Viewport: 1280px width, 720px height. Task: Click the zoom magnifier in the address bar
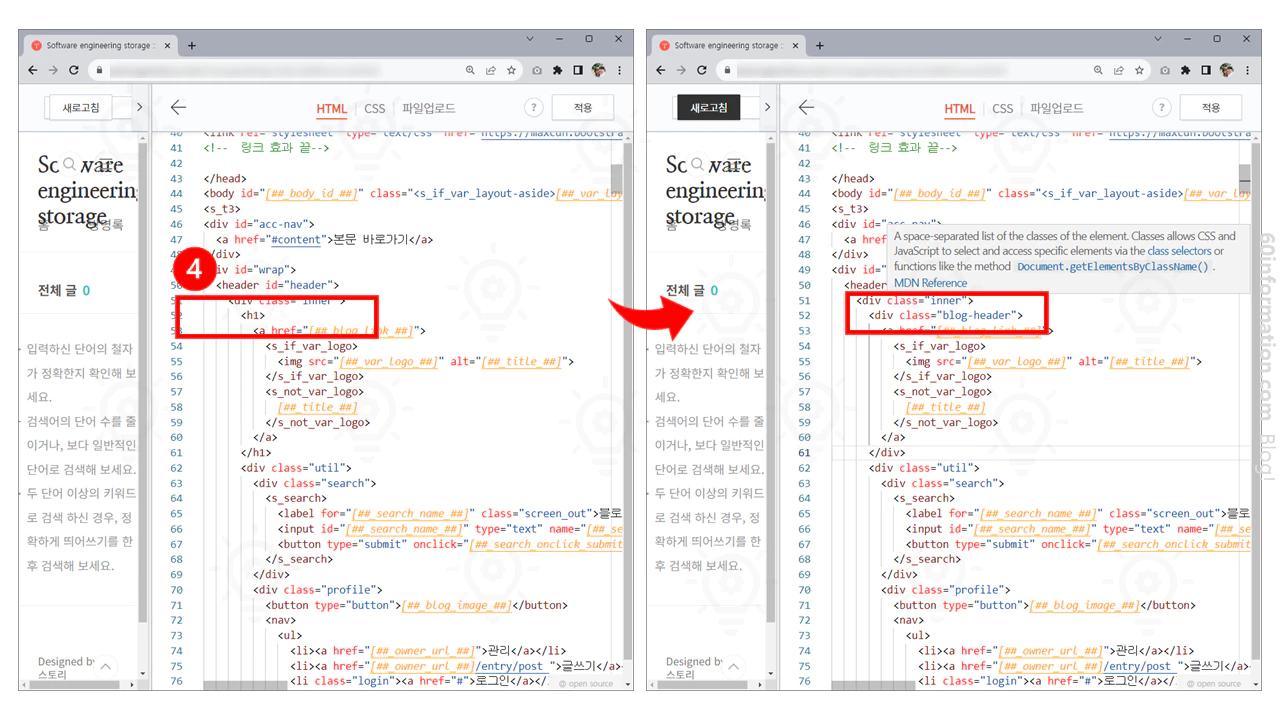coord(470,70)
